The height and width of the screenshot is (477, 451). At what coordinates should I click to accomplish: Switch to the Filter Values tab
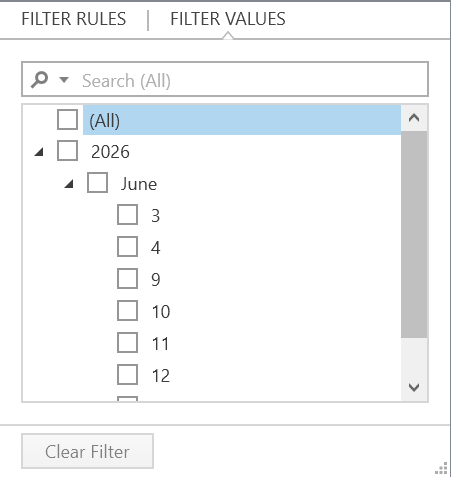[x=228, y=19]
